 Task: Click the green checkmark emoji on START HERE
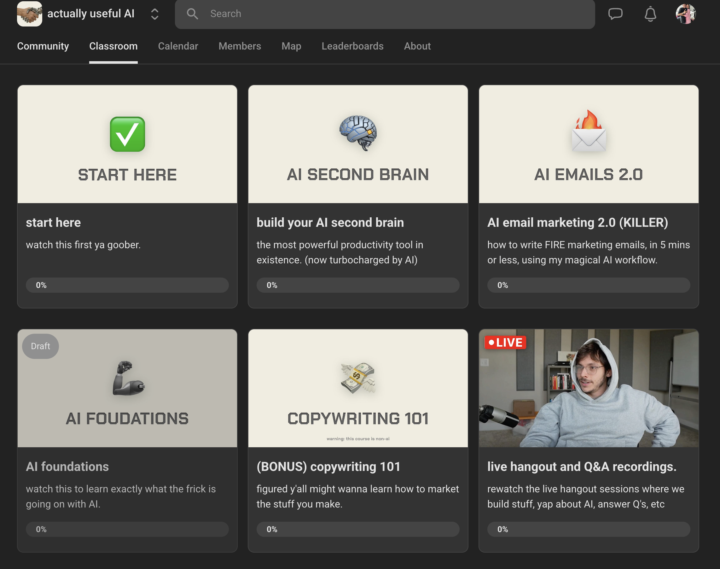point(127,134)
